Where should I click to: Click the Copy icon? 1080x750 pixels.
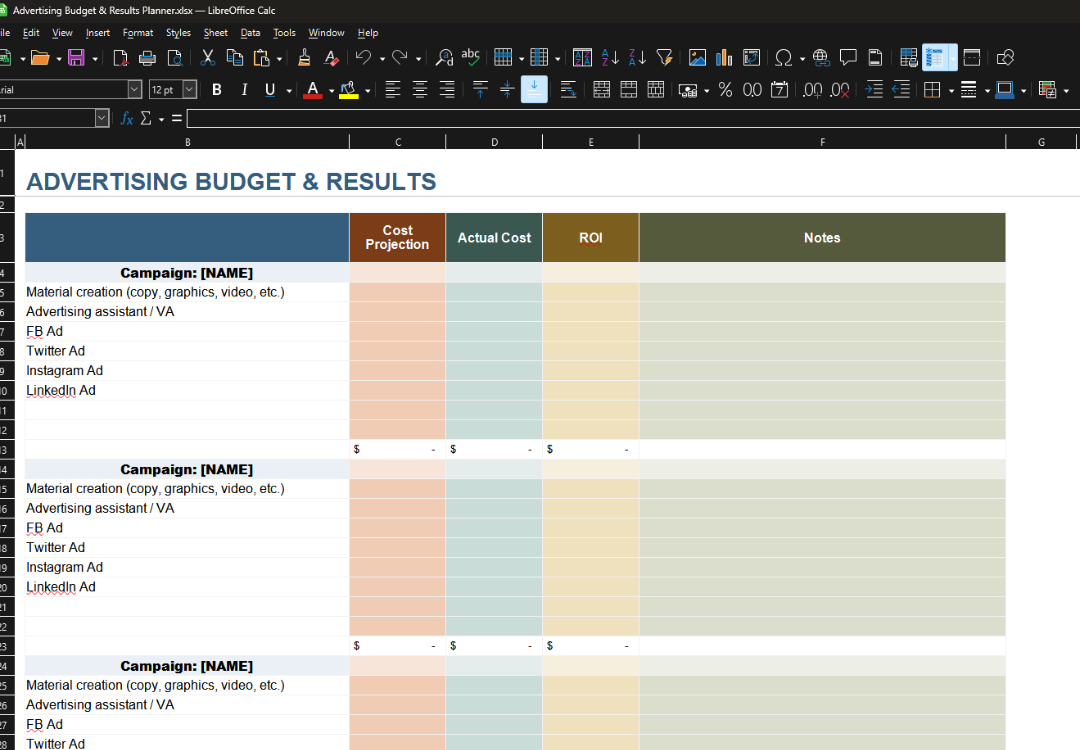235,58
